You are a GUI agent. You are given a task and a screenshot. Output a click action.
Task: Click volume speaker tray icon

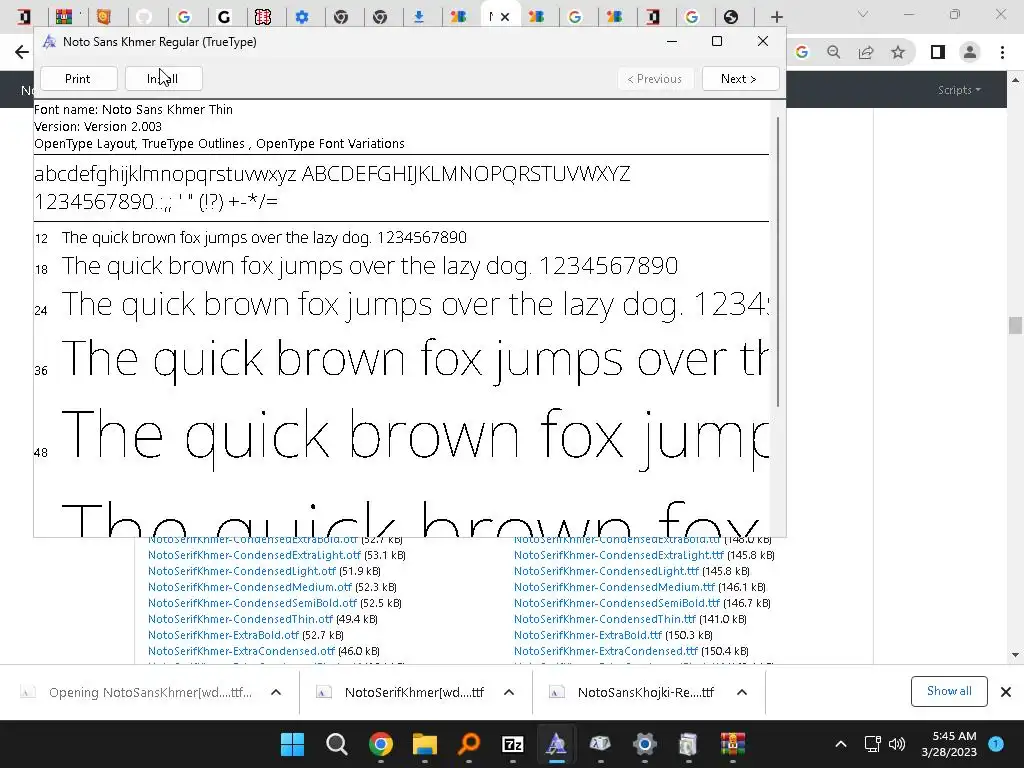pyautogui.click(x=897, y=744)
